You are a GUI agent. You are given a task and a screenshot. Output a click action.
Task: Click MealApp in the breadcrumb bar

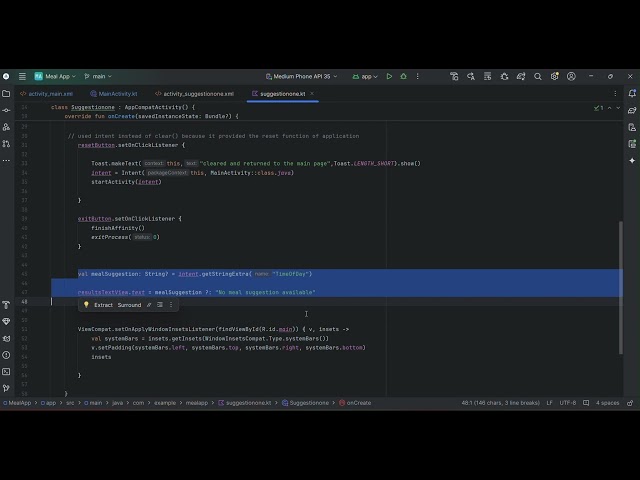[17, 403]
